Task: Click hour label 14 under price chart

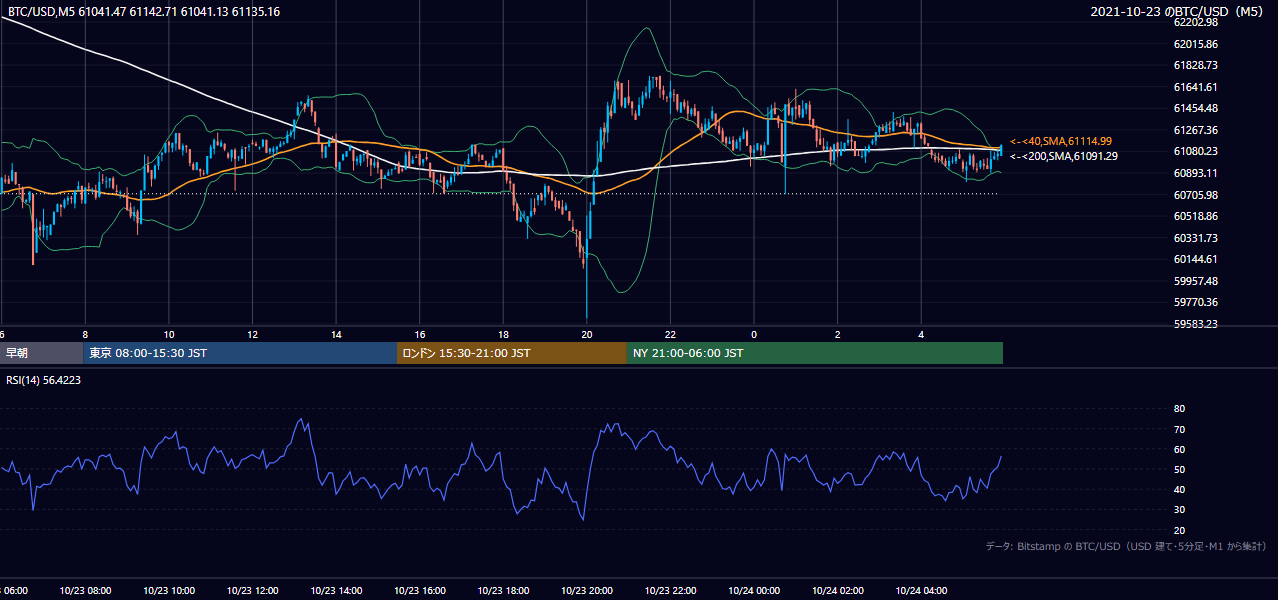Action: pyautogui.click(x=336, y=335)
